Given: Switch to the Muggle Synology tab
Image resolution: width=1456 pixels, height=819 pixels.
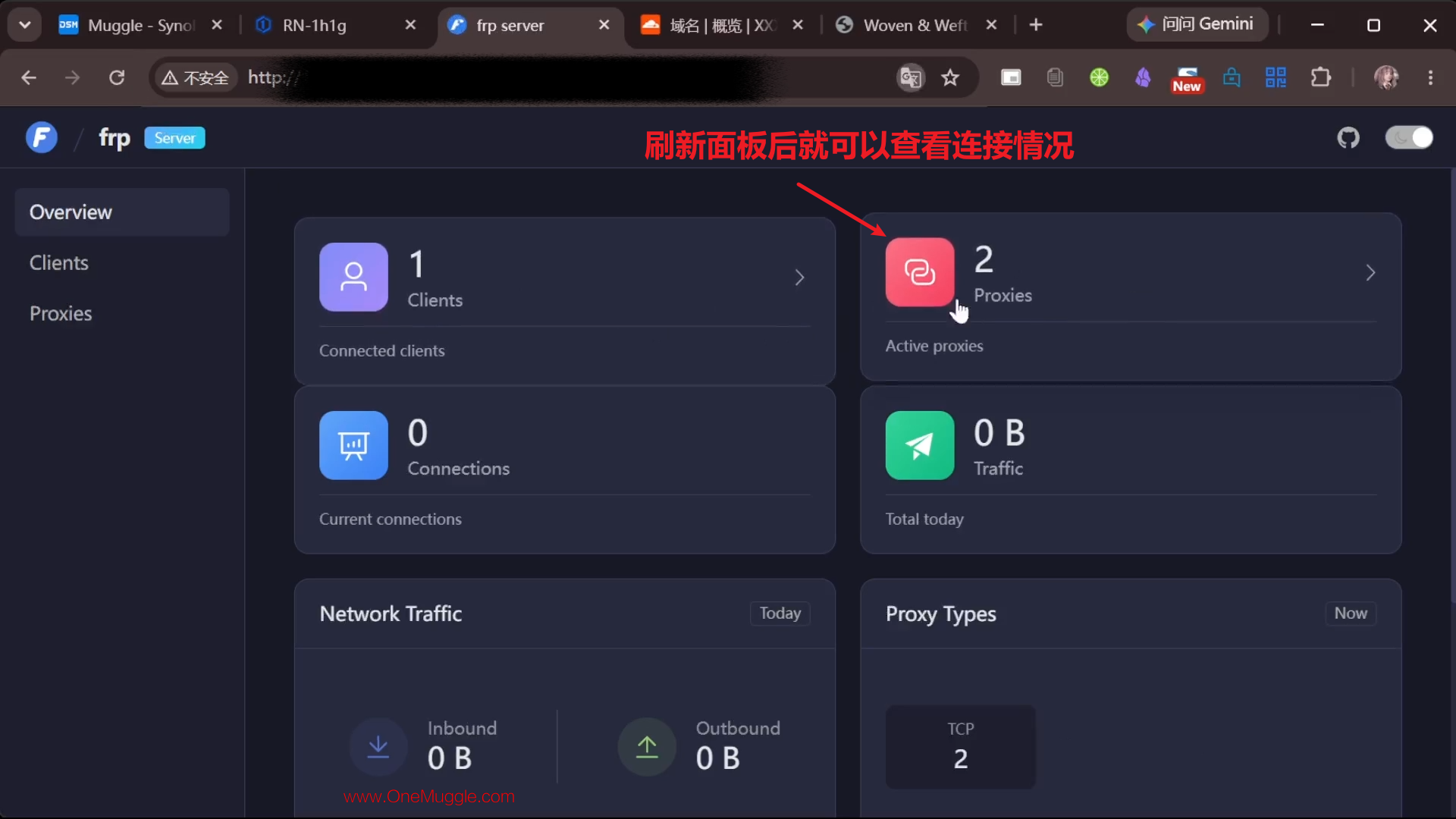Looking at the screenshot, I should (x=142, y=25).
